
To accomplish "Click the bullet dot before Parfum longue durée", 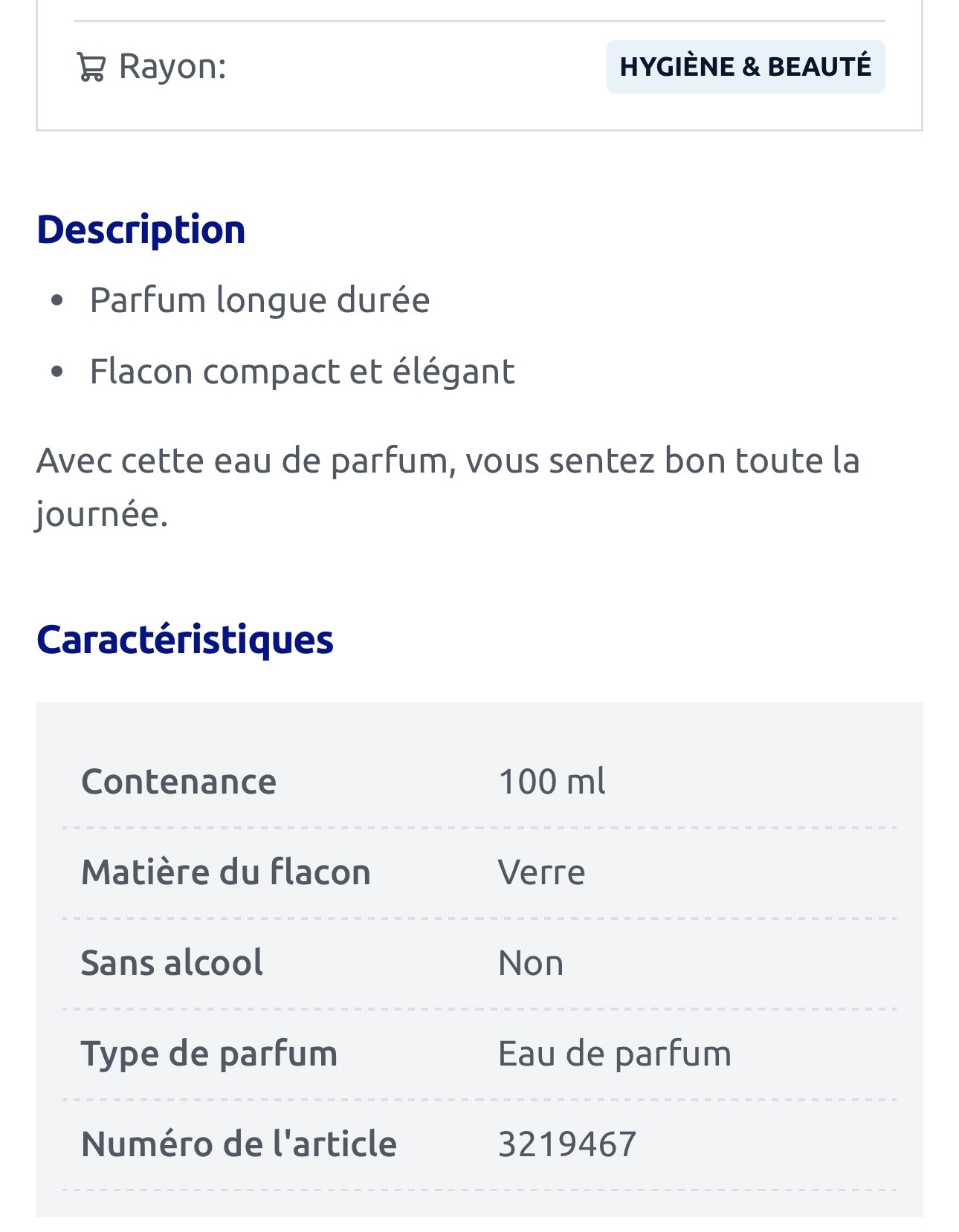I will (57, 301).
